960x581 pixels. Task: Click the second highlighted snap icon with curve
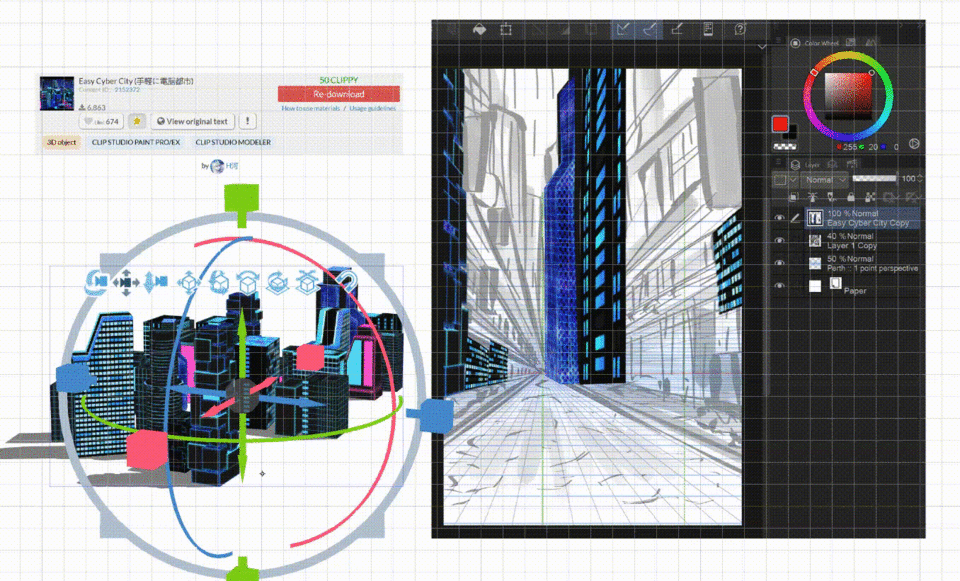[x=650, y=29]
